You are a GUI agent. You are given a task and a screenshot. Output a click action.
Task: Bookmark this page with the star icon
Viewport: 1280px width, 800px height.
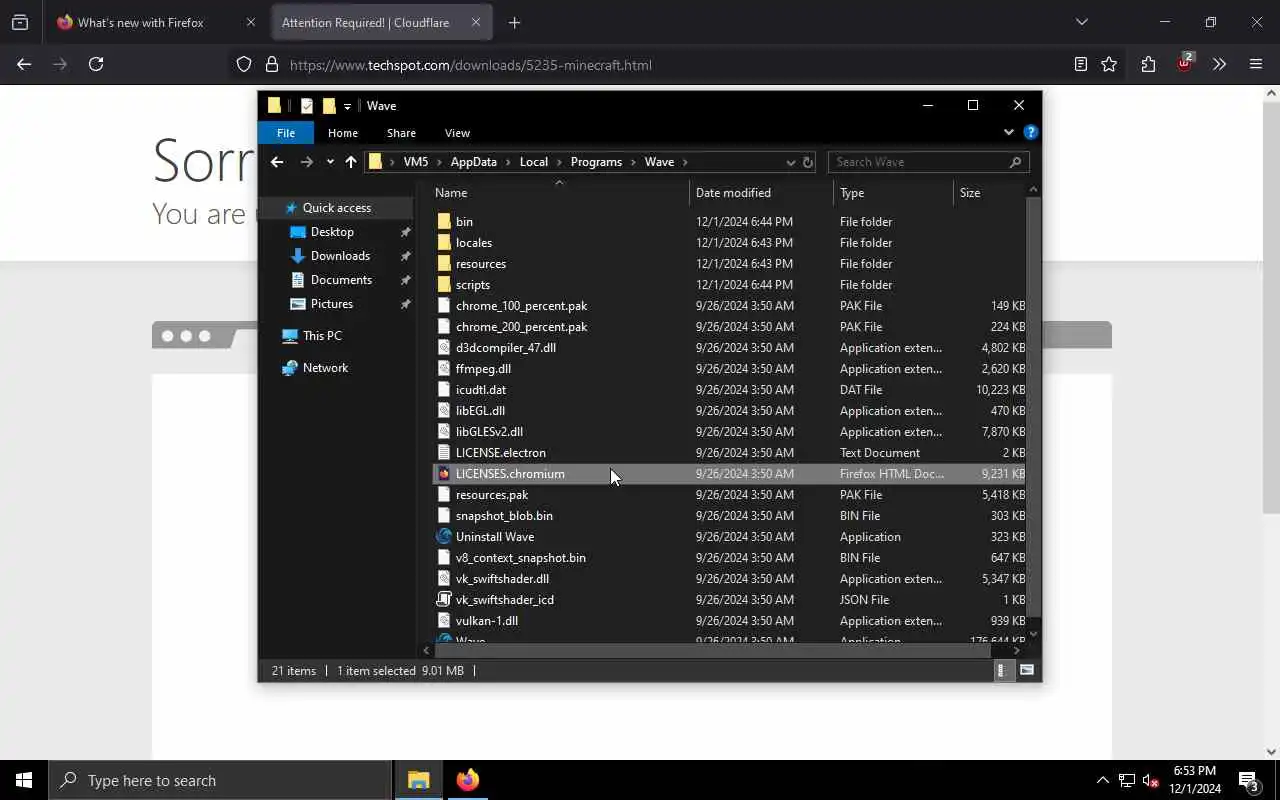point(1109,64)
